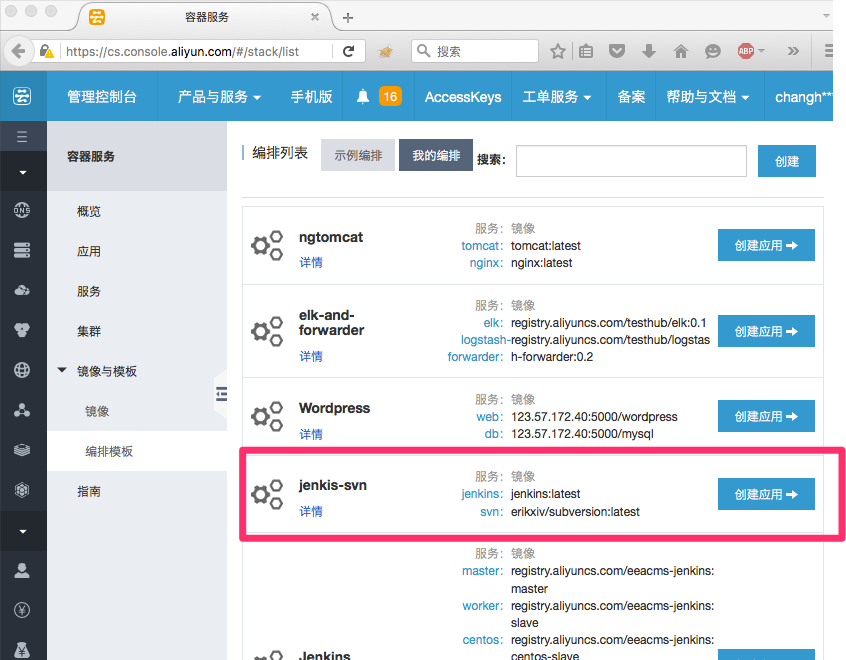This screenshot has height=660, width=846.
Task: Go to browser home page icon
Action: [681, 51]
